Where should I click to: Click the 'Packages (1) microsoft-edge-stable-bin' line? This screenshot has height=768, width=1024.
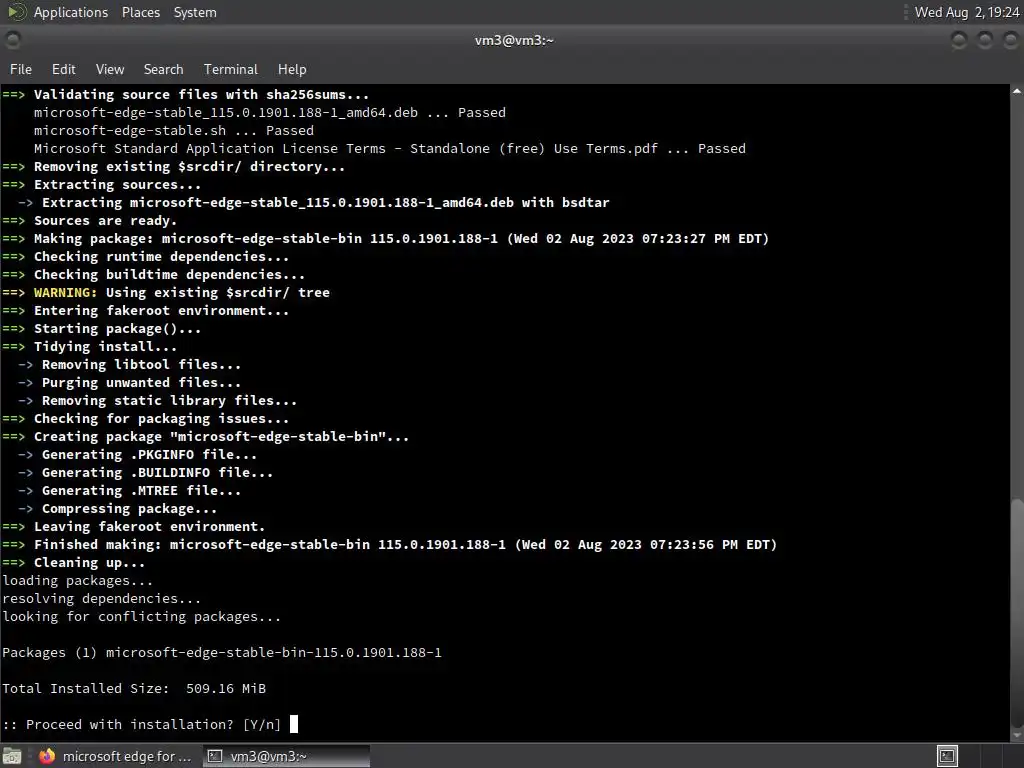(x=221, y=652)
